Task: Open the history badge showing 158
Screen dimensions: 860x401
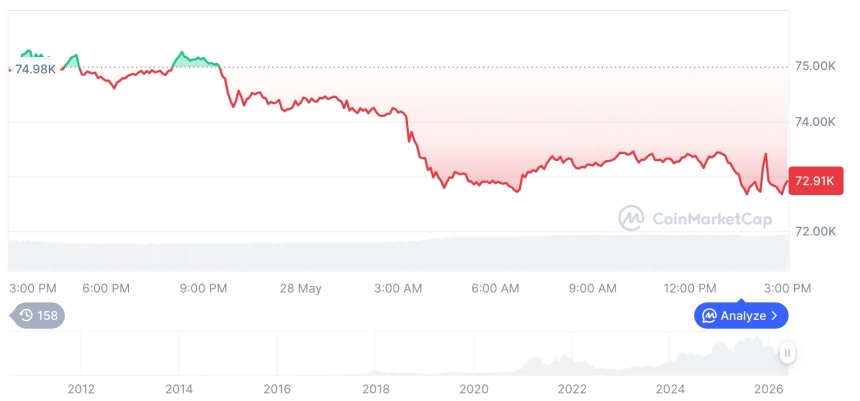Action: click(x=37, y=315)
